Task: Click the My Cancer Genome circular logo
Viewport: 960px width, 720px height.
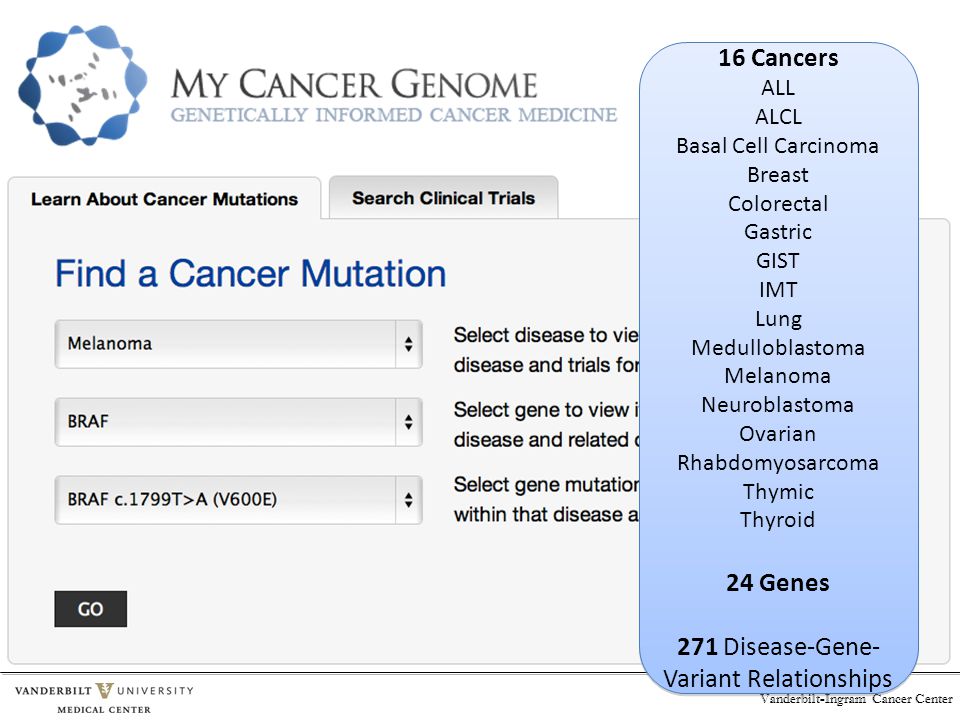Action: point(83,85)
